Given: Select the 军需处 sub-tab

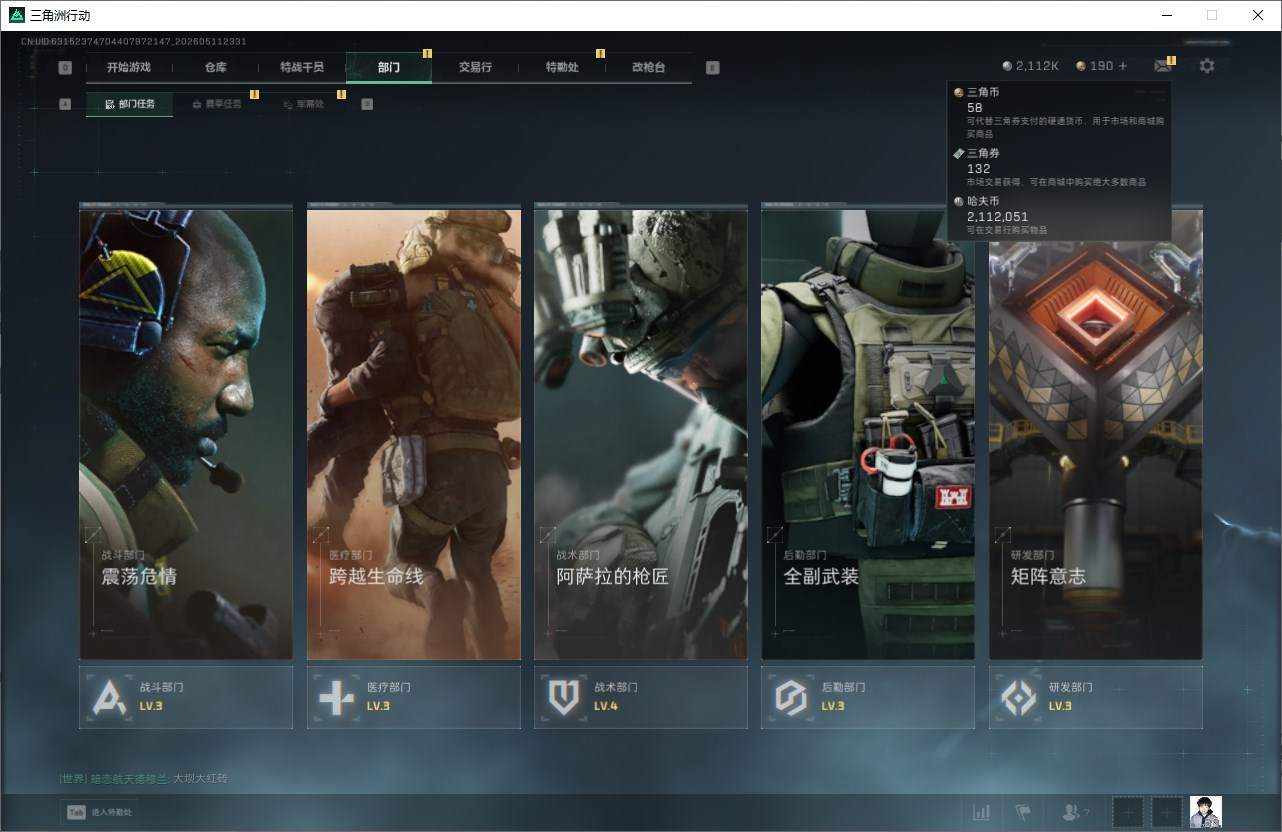Looking at the screenshot, I should [303, 104].
